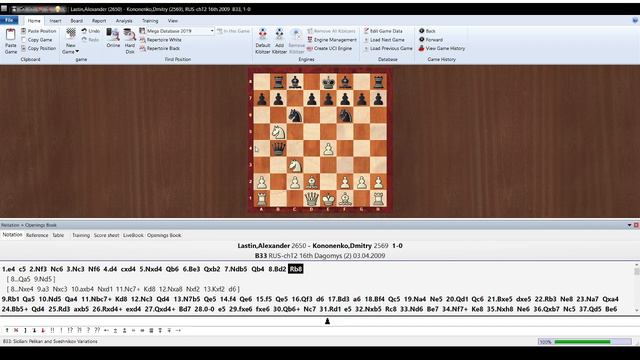Click Remove All Kibitzers
The width and height of the screenshot is (640, 360).
tap(331, 31)
